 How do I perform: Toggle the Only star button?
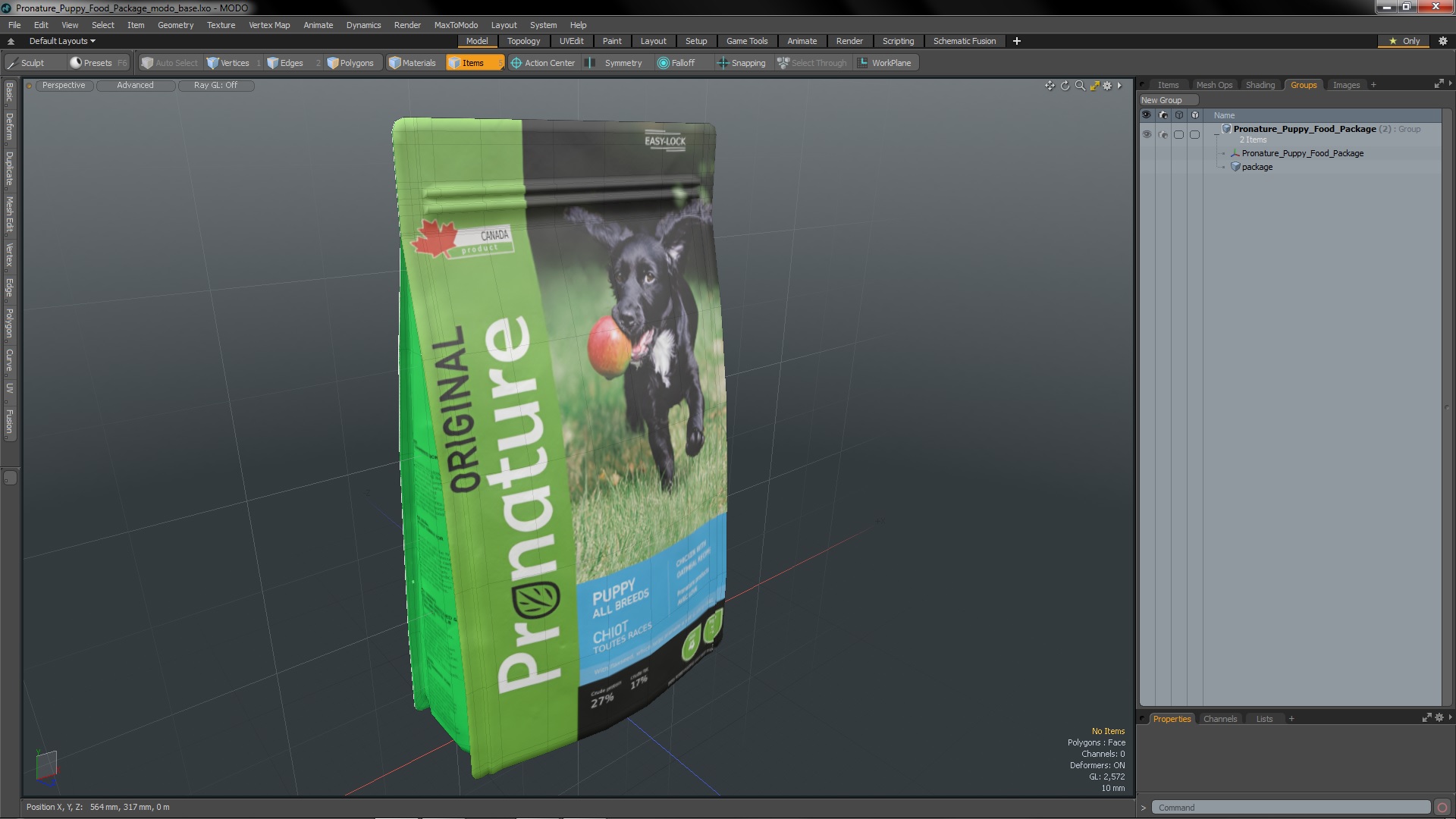(x=1404, y=41)
